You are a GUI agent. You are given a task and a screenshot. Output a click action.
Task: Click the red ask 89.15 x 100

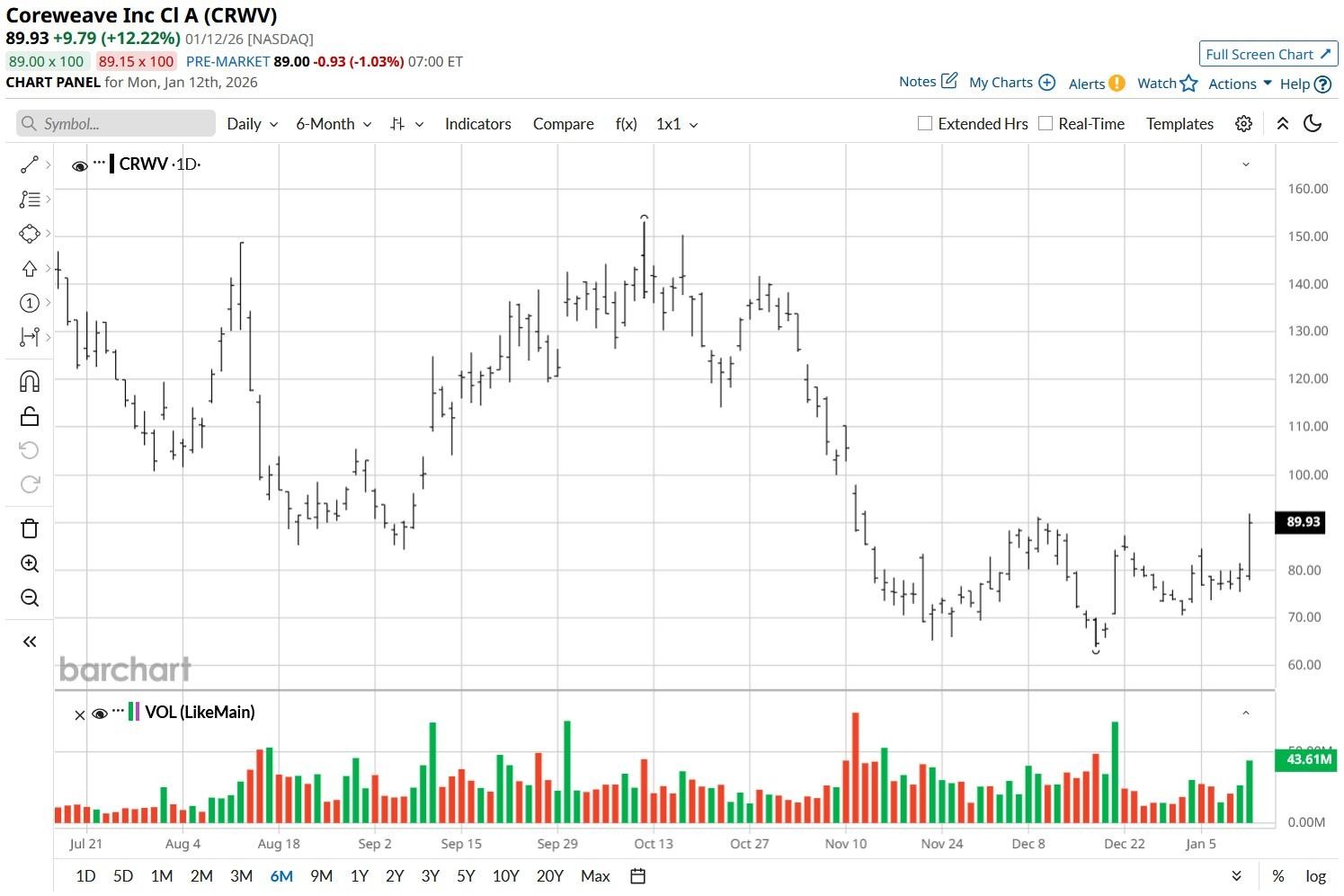pyautogui.click(x=136, y=61)
